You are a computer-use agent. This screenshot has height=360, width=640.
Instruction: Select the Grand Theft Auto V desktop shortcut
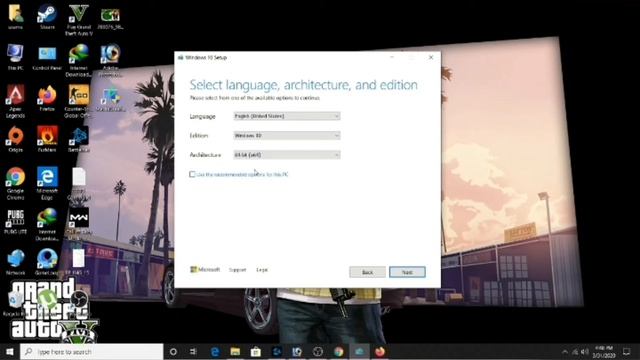tap(79, 20)
